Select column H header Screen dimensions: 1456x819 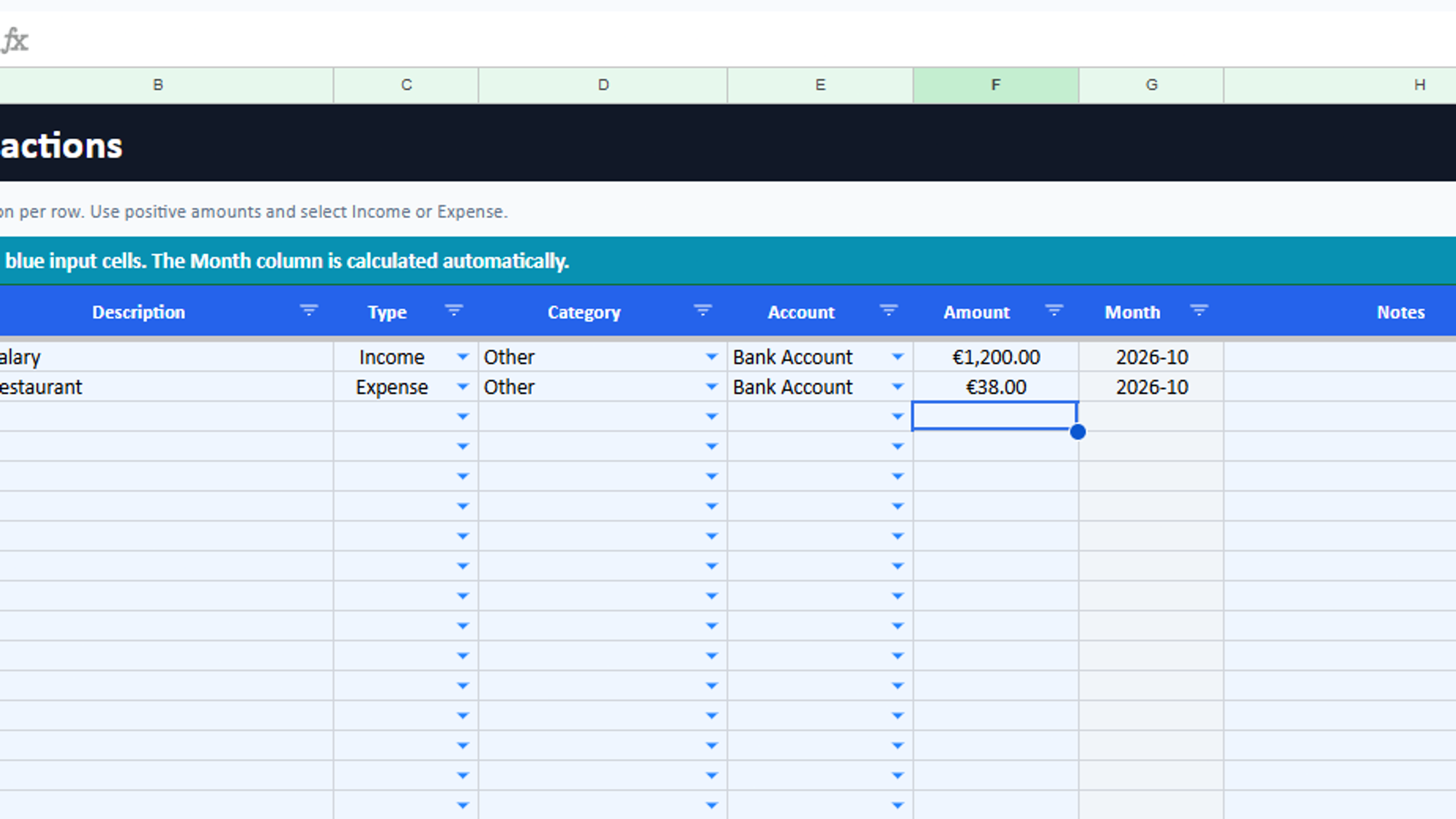pos(1340,85)
